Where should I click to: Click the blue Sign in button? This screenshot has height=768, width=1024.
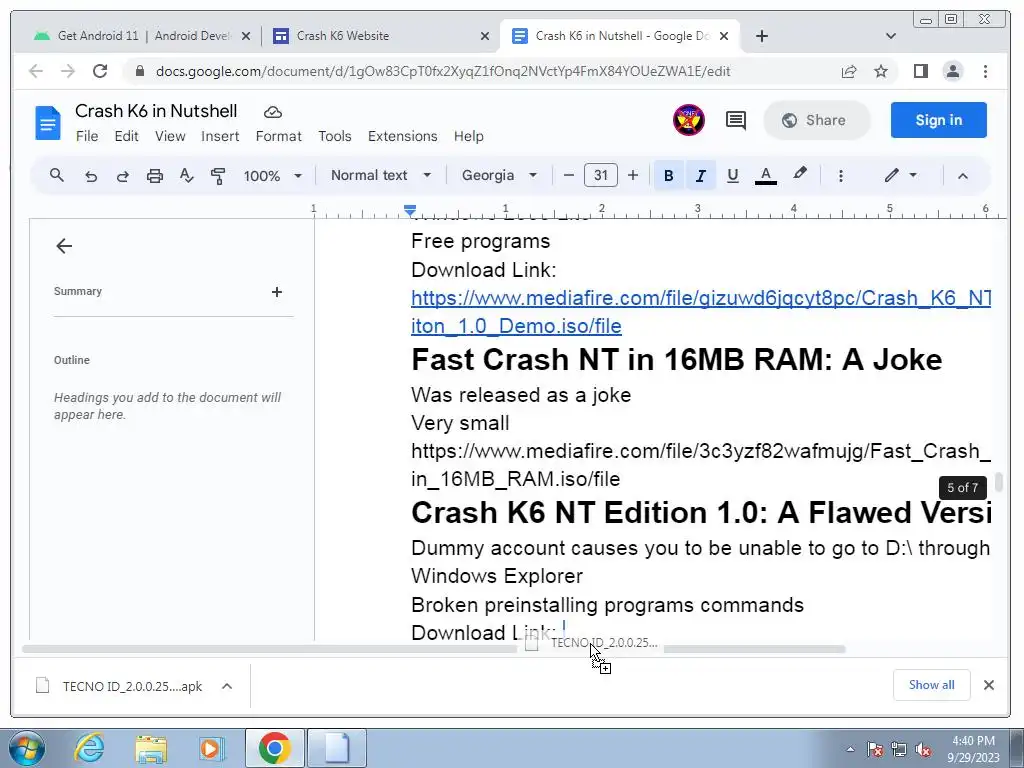point(938,120)
